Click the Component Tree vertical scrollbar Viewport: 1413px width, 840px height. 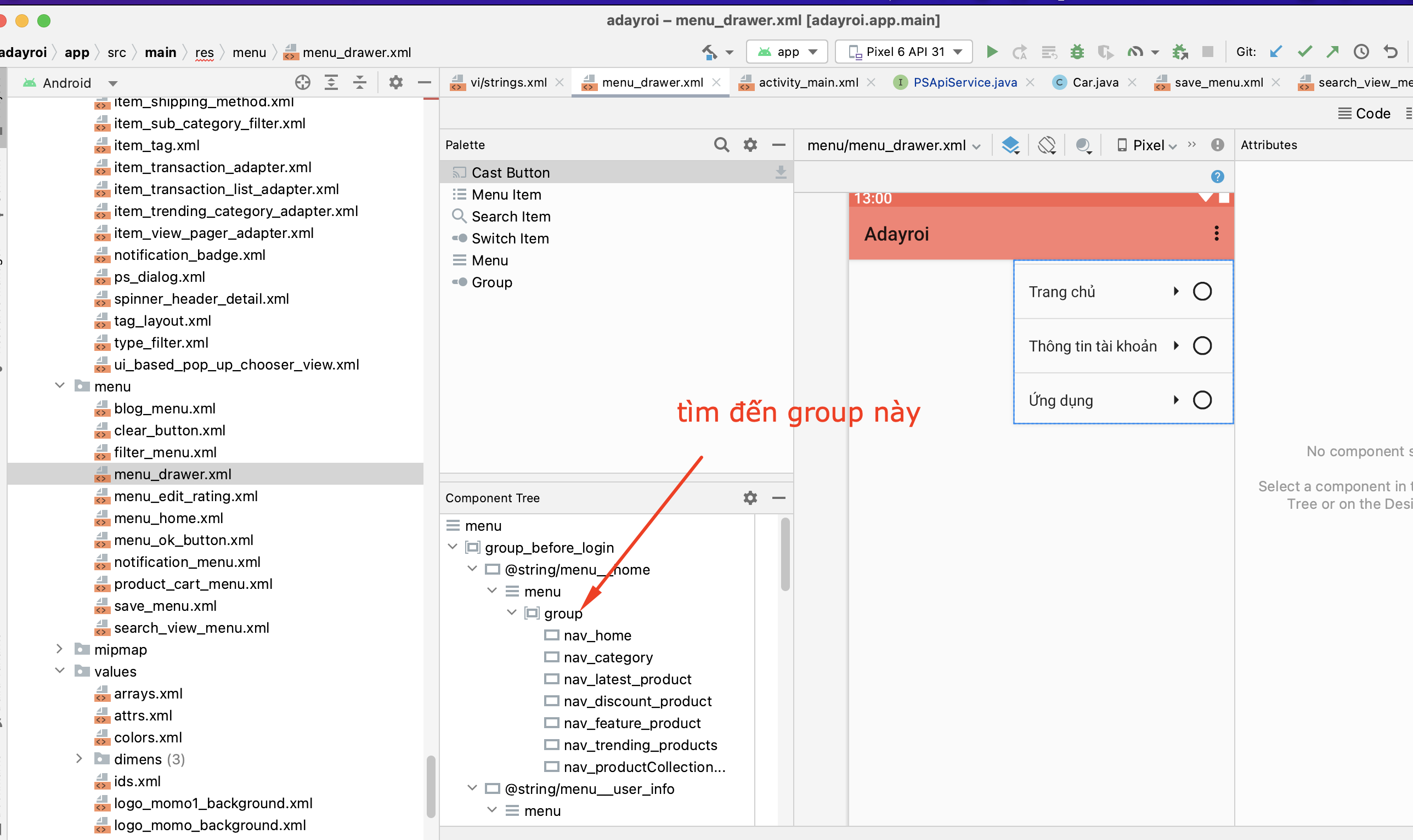click(x=785, y=555)
